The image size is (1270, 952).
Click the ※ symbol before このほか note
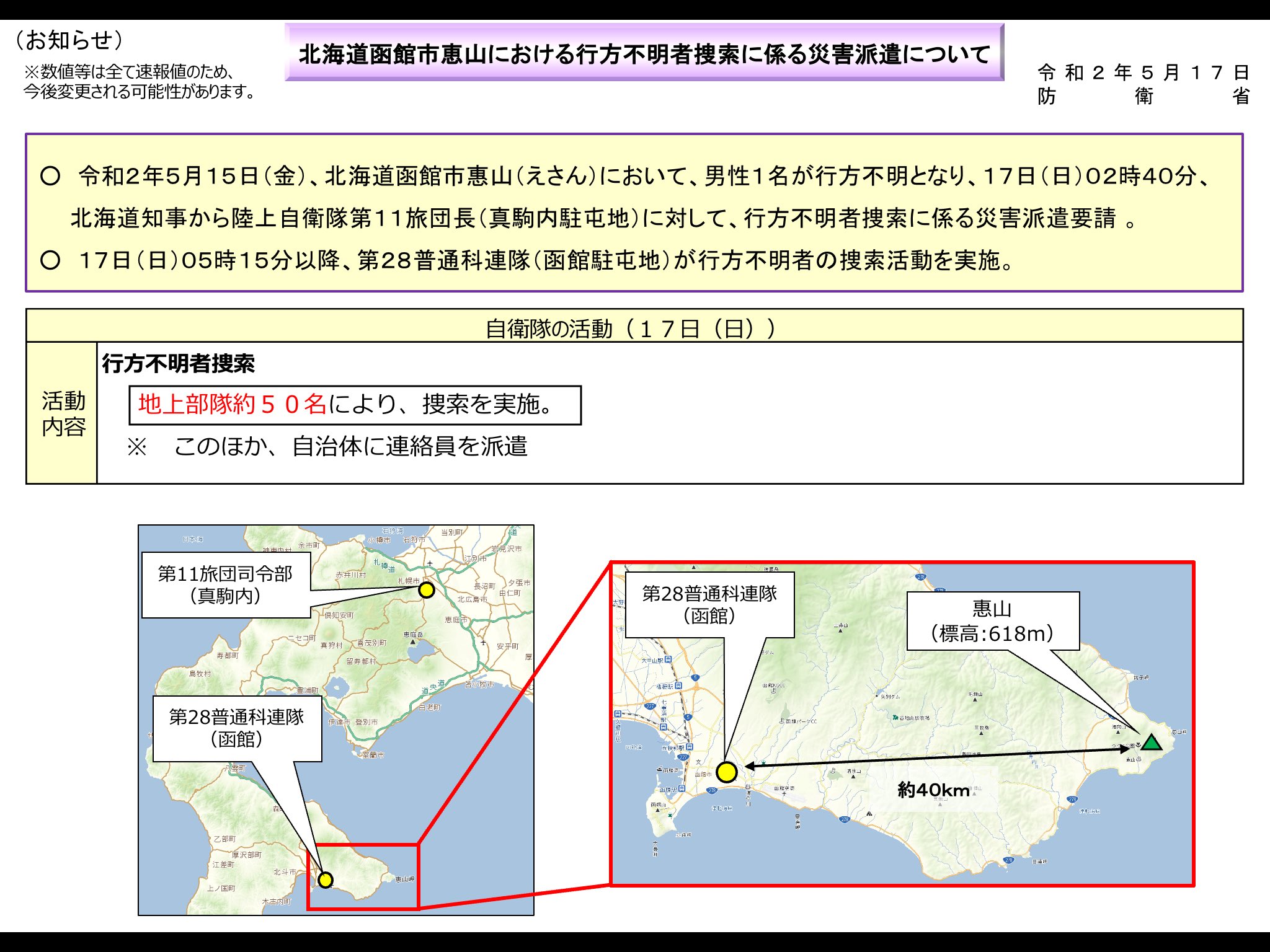point(136,447)
